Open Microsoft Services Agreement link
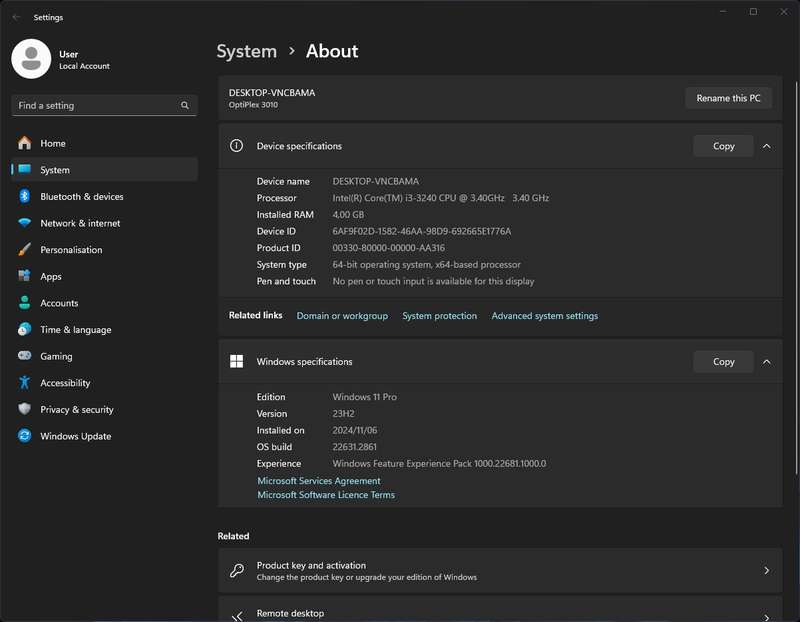800x622 pixels. click(x=319, y=481)
